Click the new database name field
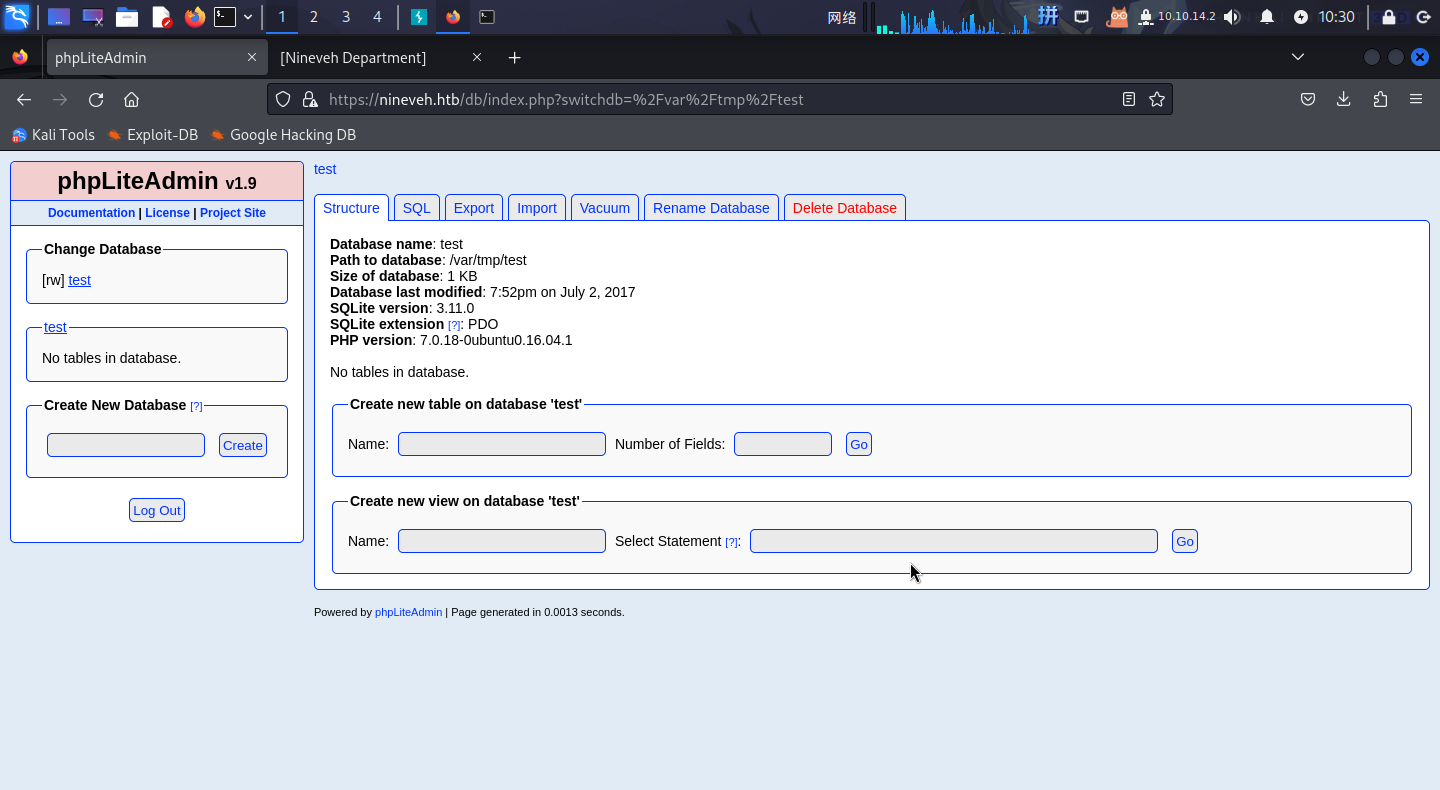Screen dimensions: 1440x790 click(x=126, y=445)
